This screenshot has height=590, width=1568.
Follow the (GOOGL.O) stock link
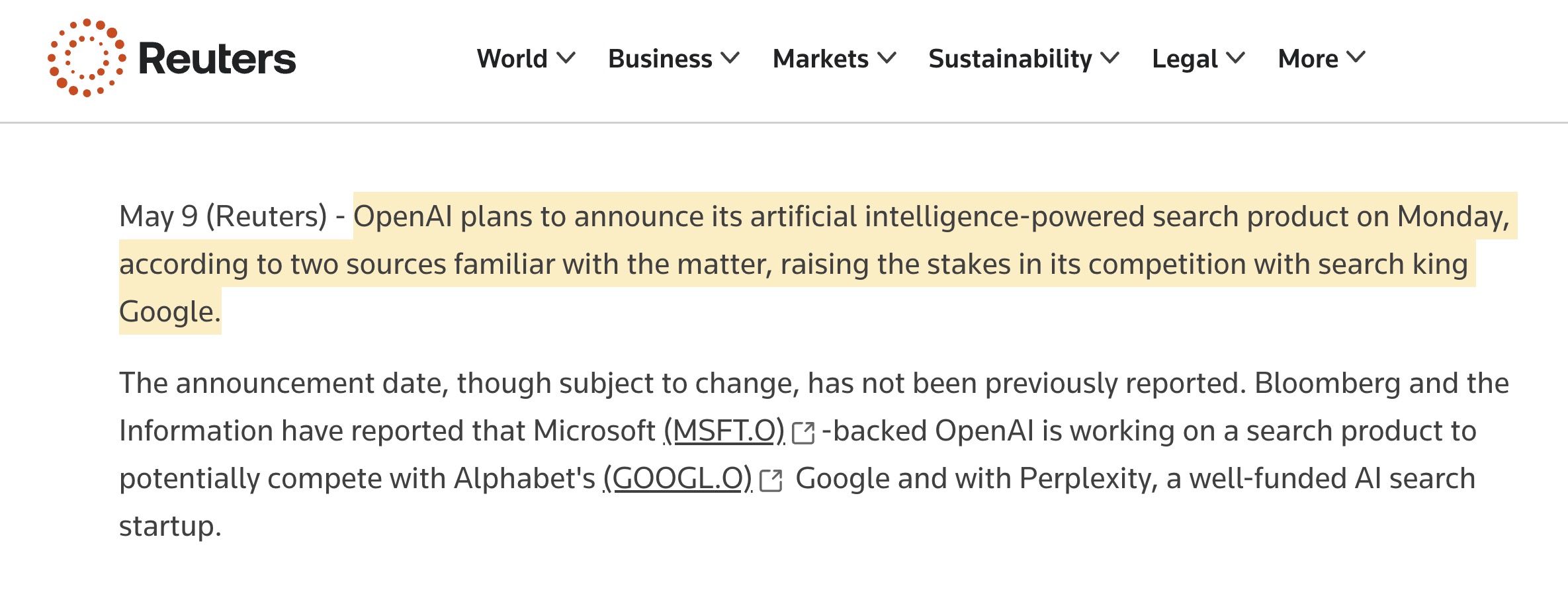(x=677, y=479)
